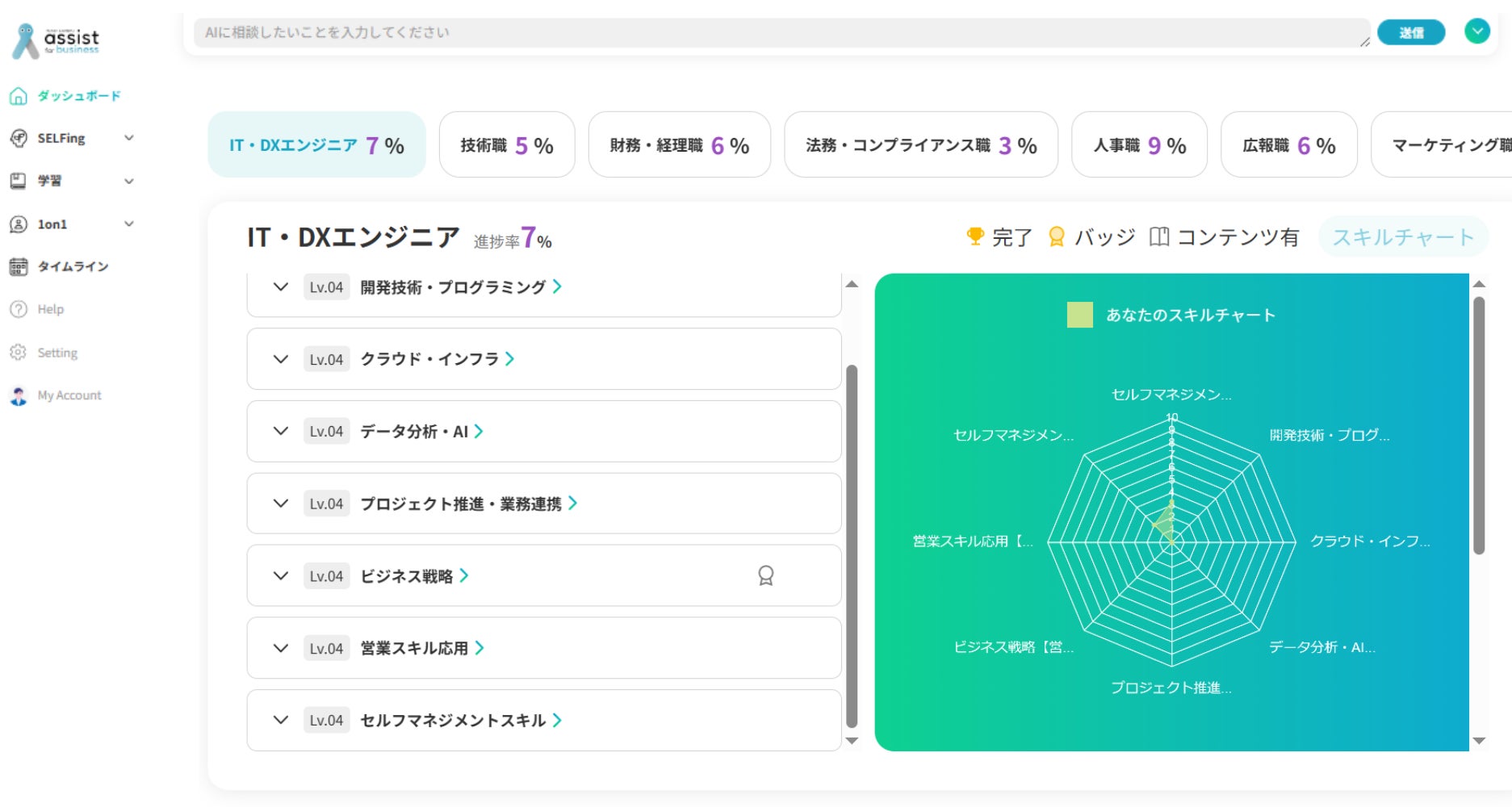Click the Dashboard home icon in the sidebar
Screen dimensions: 1512x807
click(x=18, y=96)
